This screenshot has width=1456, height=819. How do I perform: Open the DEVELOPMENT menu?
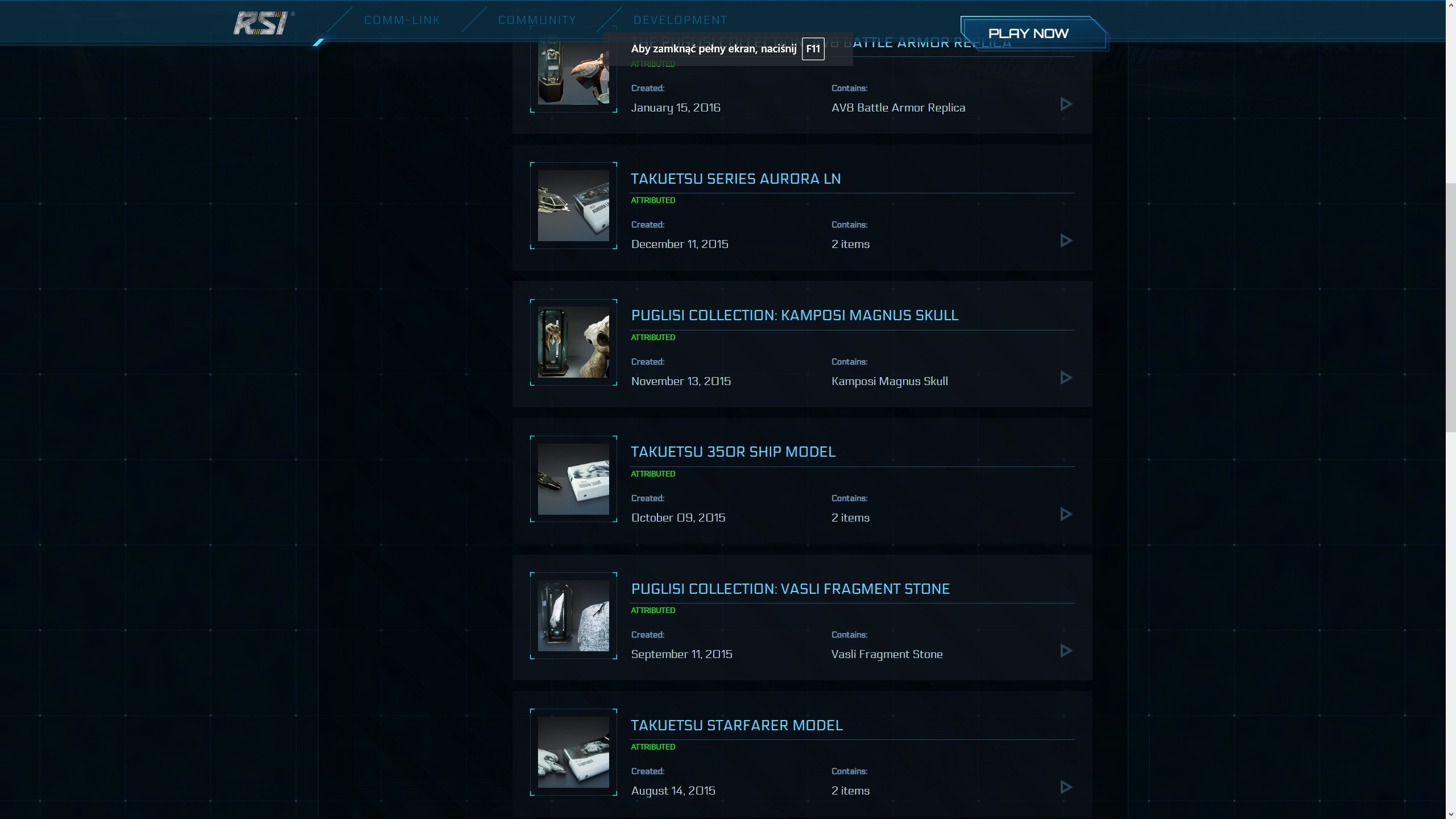coord(680,20)
